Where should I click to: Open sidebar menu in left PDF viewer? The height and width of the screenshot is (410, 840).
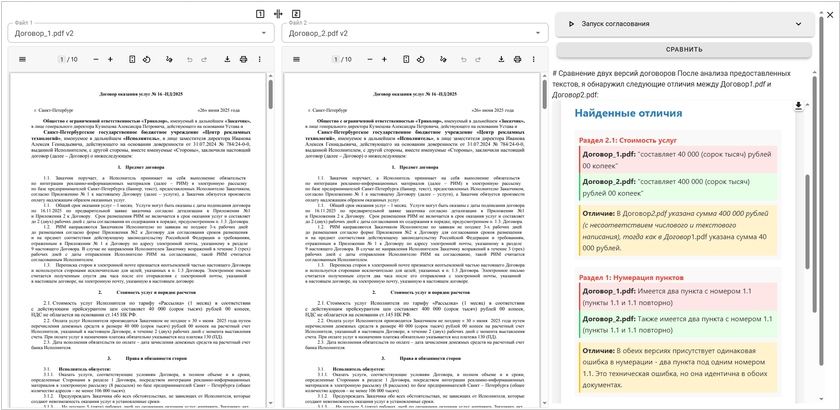point(23,60)
